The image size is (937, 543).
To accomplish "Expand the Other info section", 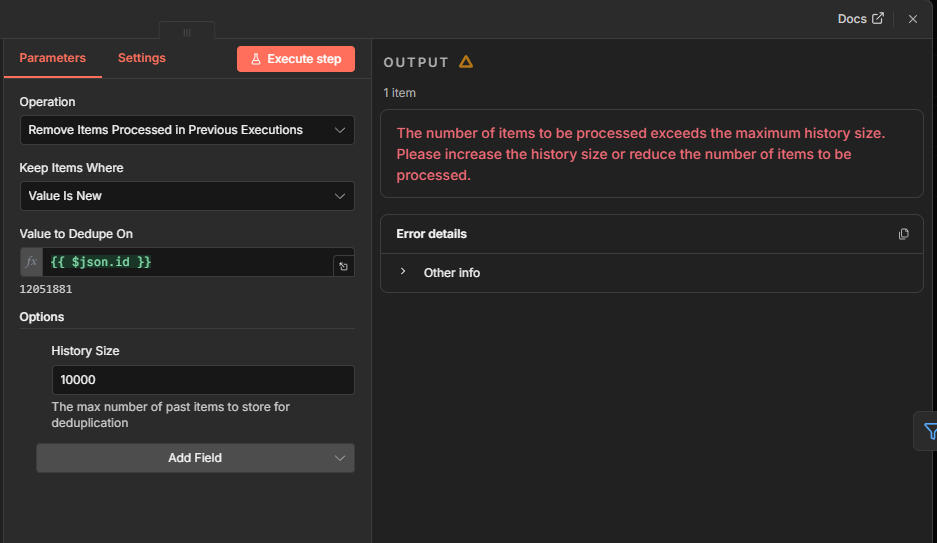I will click(x=403, y=272).
